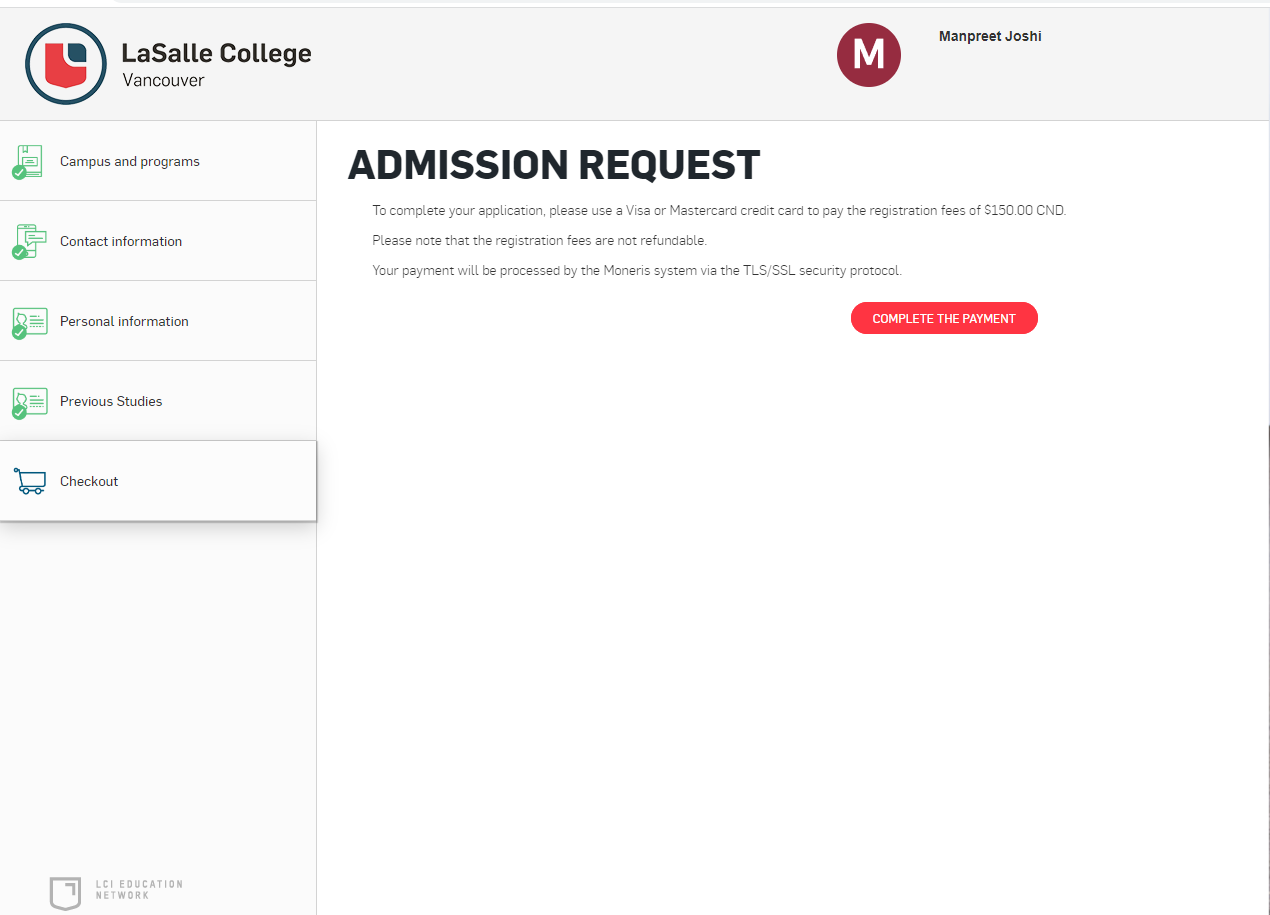Select the Checkout step

click(x=158, y=481)
